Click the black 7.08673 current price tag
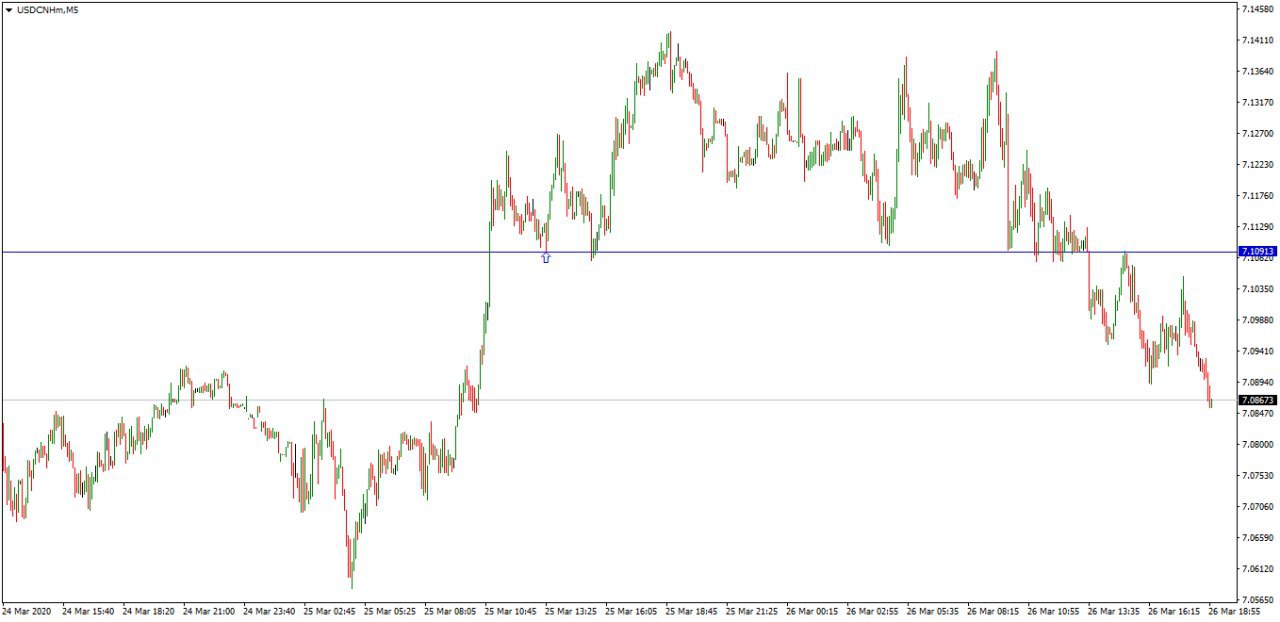The height and width of the screenshot is (622, 1280). [x=1257, y=400]
